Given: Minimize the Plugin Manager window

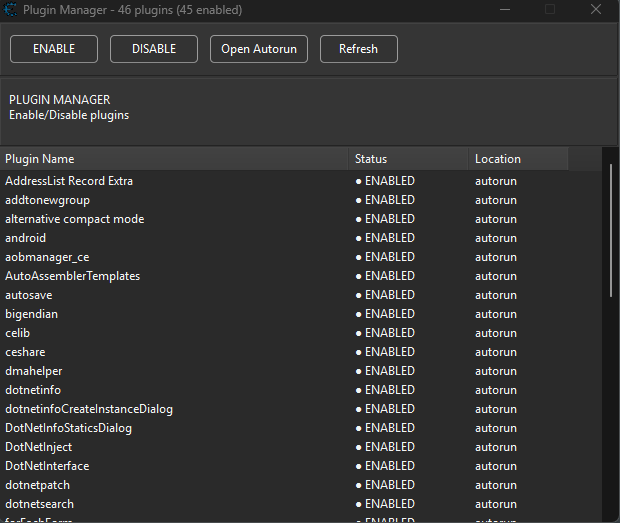Looking at the screenshot, I should (505, 9).
